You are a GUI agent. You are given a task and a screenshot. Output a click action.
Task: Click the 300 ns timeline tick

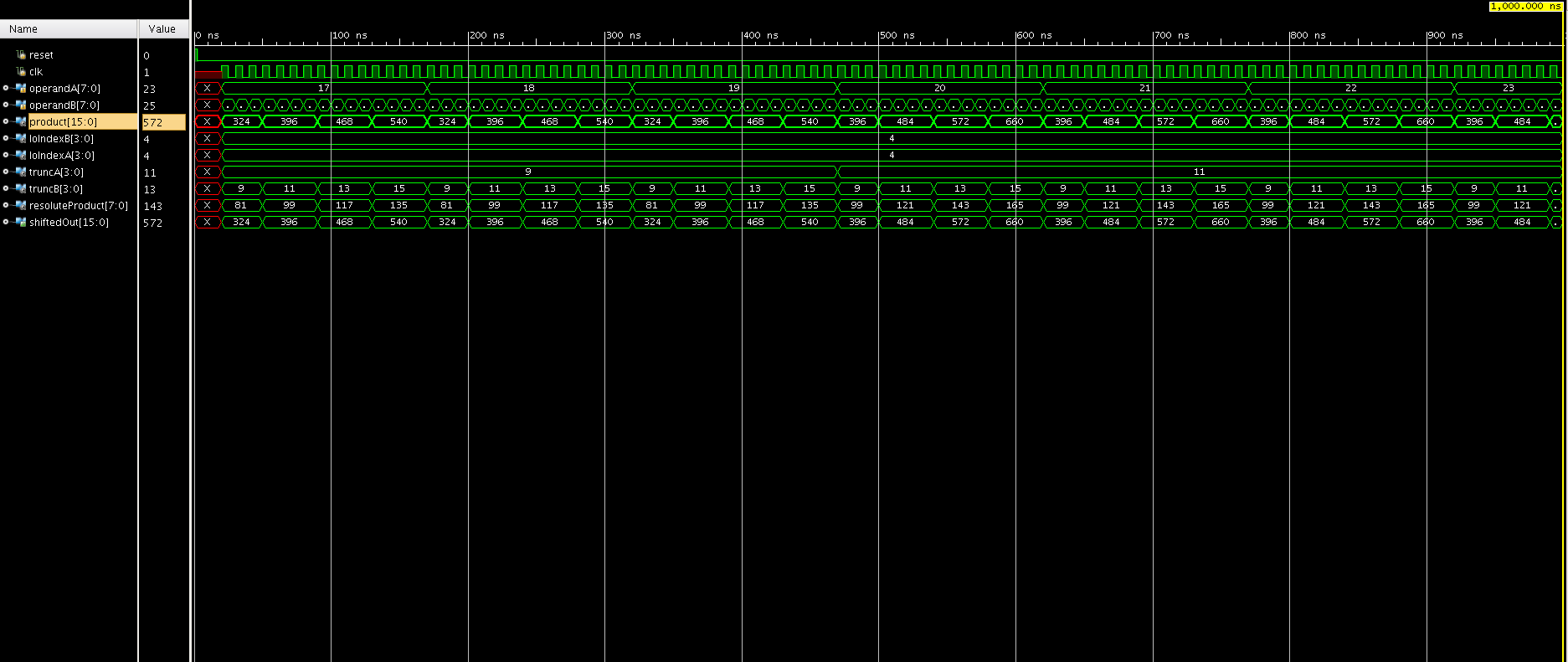(x=624, y=35)
